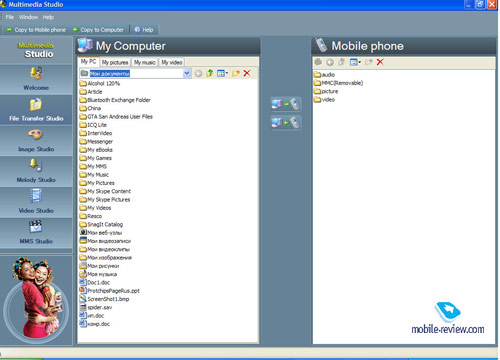Screen dimensions: 500x360
Task: Create new folder in My Computer pane
Action: click(236, 73)
